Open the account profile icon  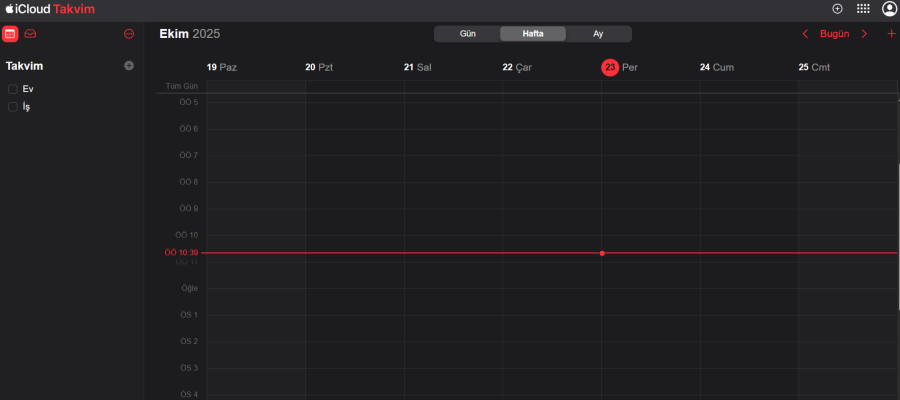889,8
